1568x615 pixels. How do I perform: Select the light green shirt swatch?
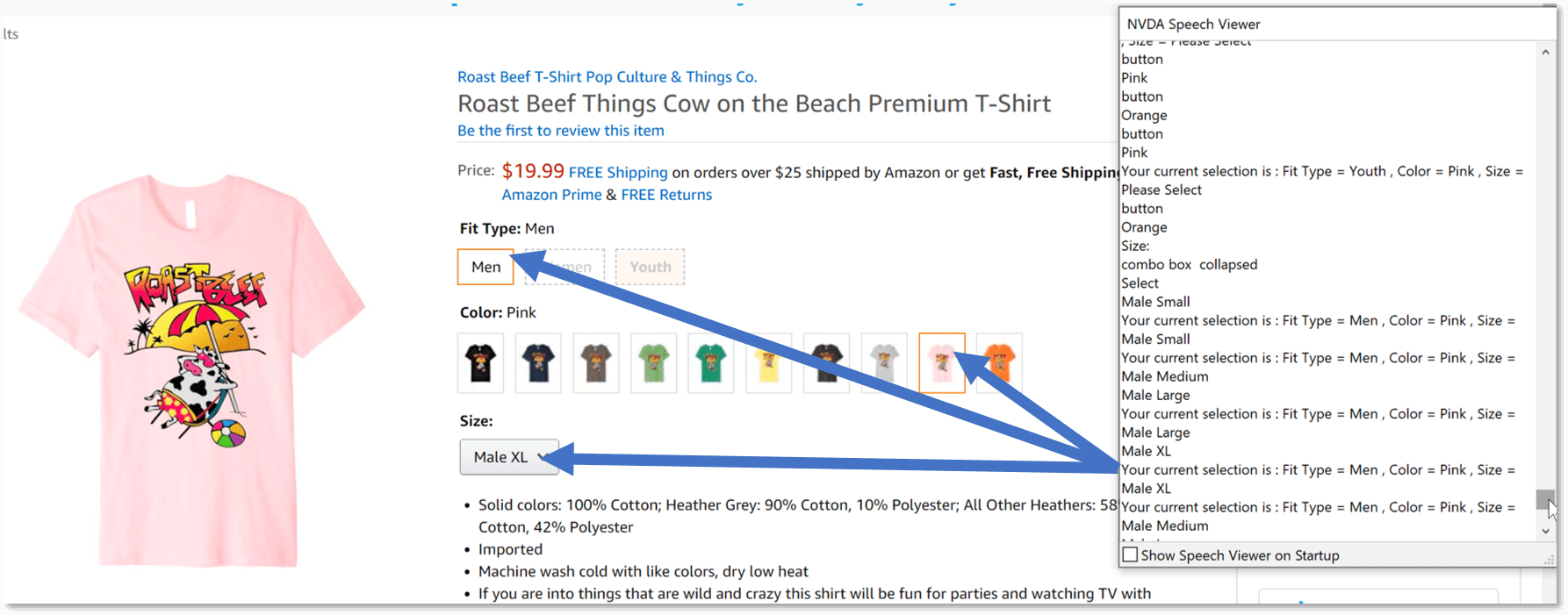[653, 362]
